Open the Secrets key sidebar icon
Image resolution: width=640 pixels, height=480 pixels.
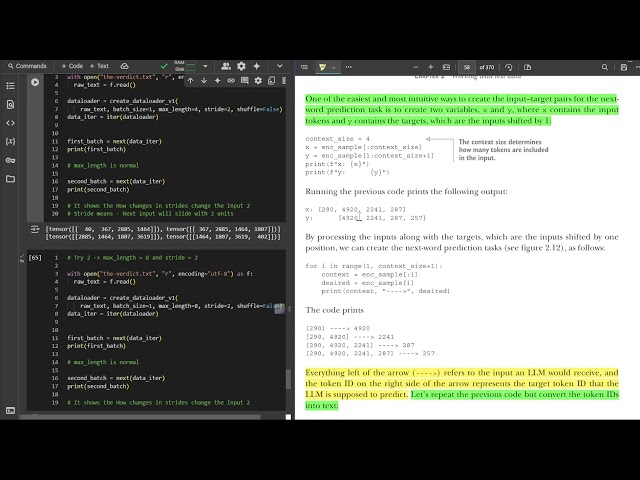(11, 160)
